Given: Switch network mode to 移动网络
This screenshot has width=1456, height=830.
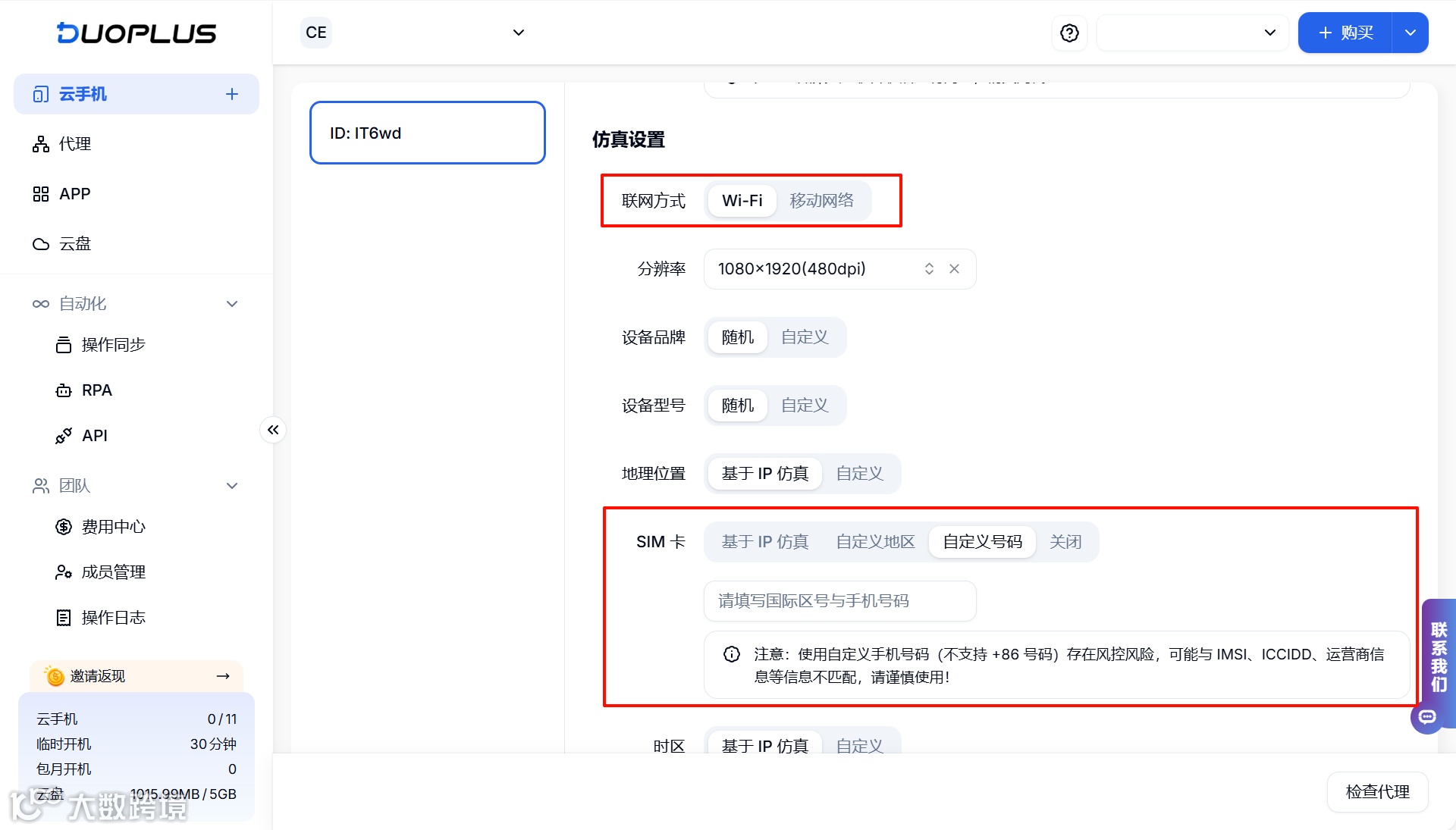Looking at the screenshot, I should [x=821, y=200].
